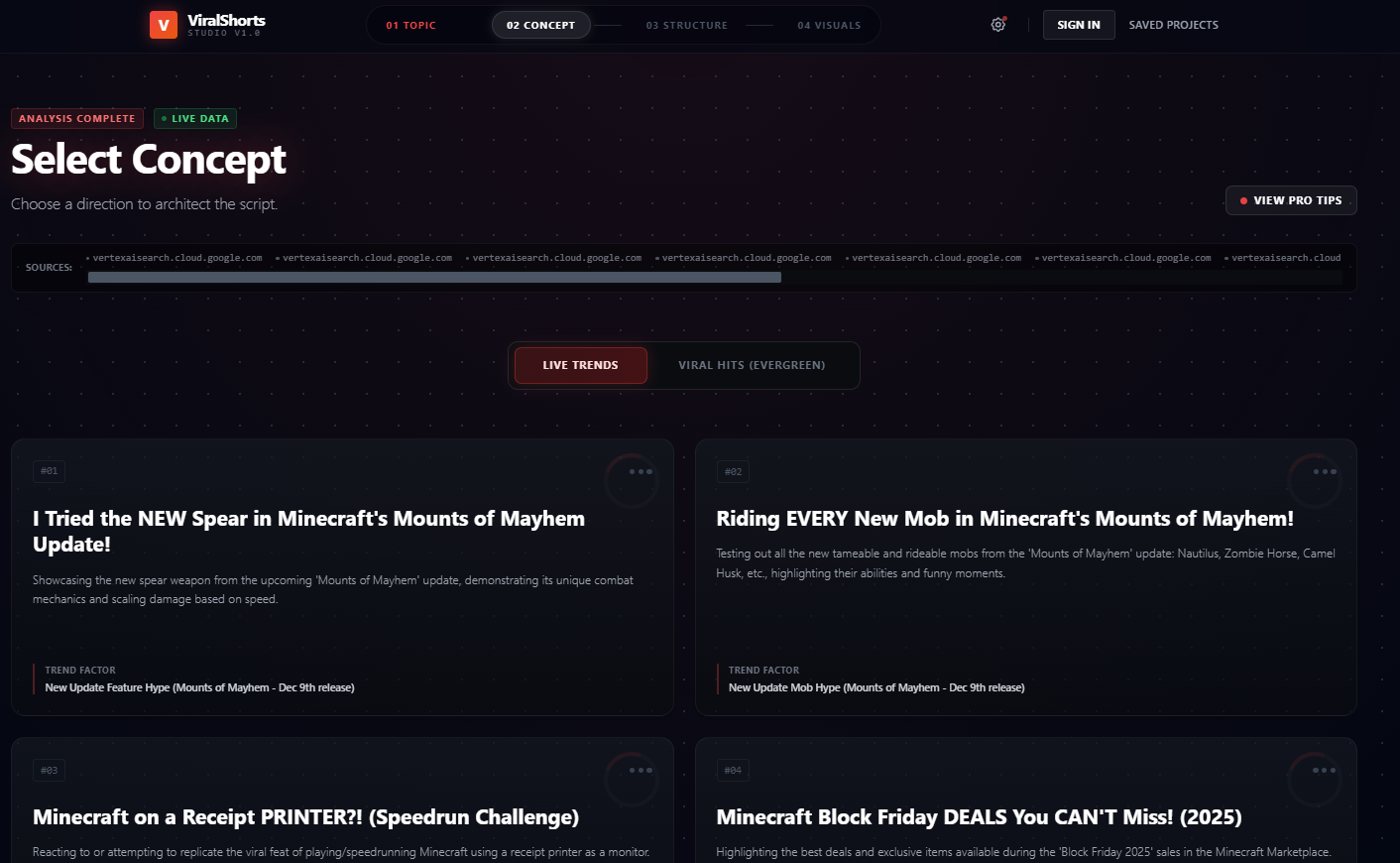Screen dimensions: 1400x863
Task: Click the VIEW PRO TIPS button
Action: (1291, 200)
